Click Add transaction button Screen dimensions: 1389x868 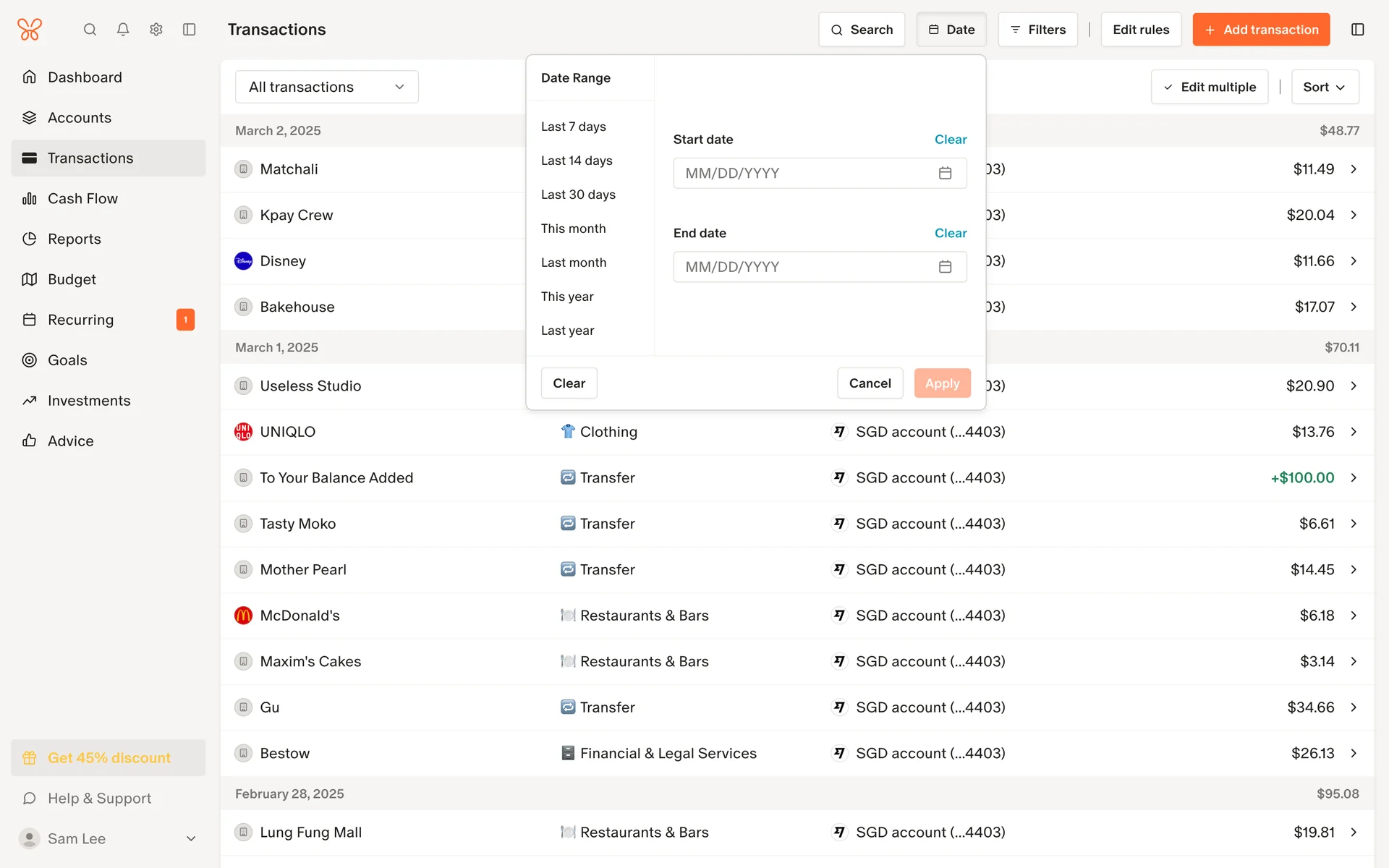click(1261, 30)
